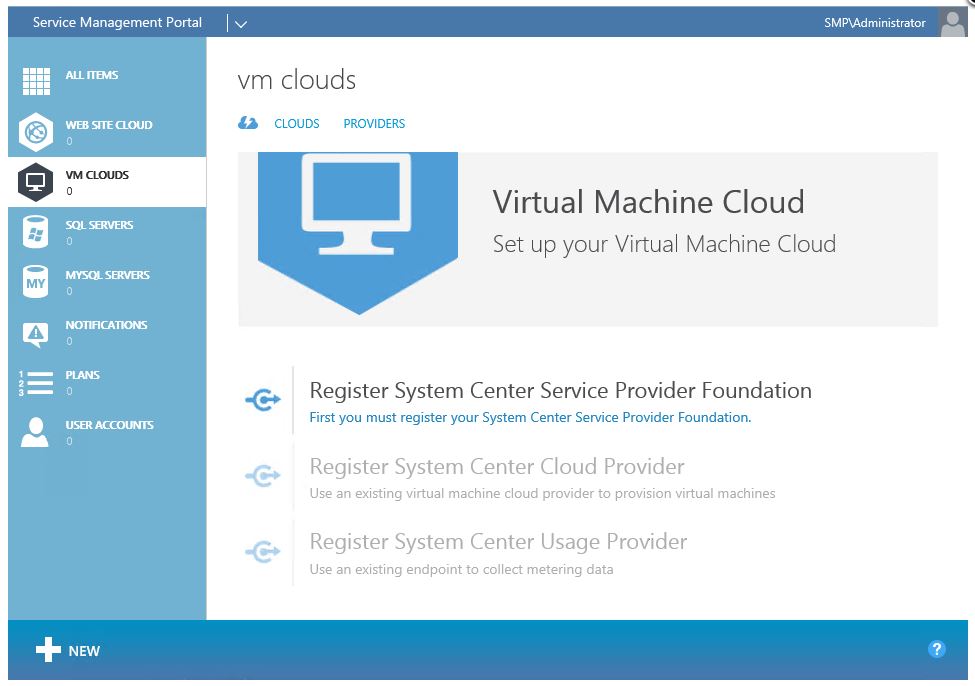The width and height of the screenshot is (975, 686).
Task: Open the All Items grid icon
Action: coord(36,81)
